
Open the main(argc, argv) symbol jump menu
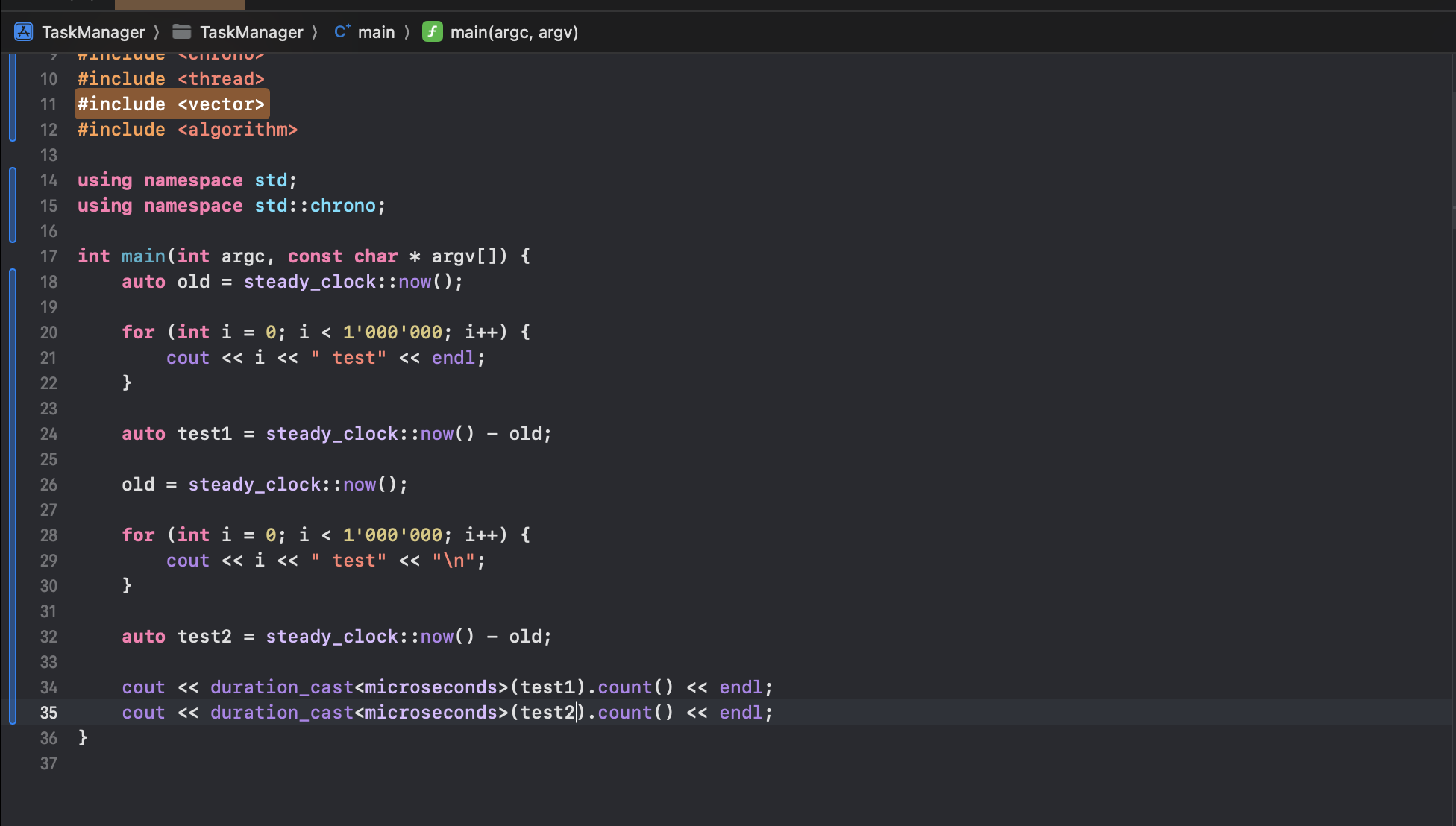pyautogui.click(x=514, y=32)
